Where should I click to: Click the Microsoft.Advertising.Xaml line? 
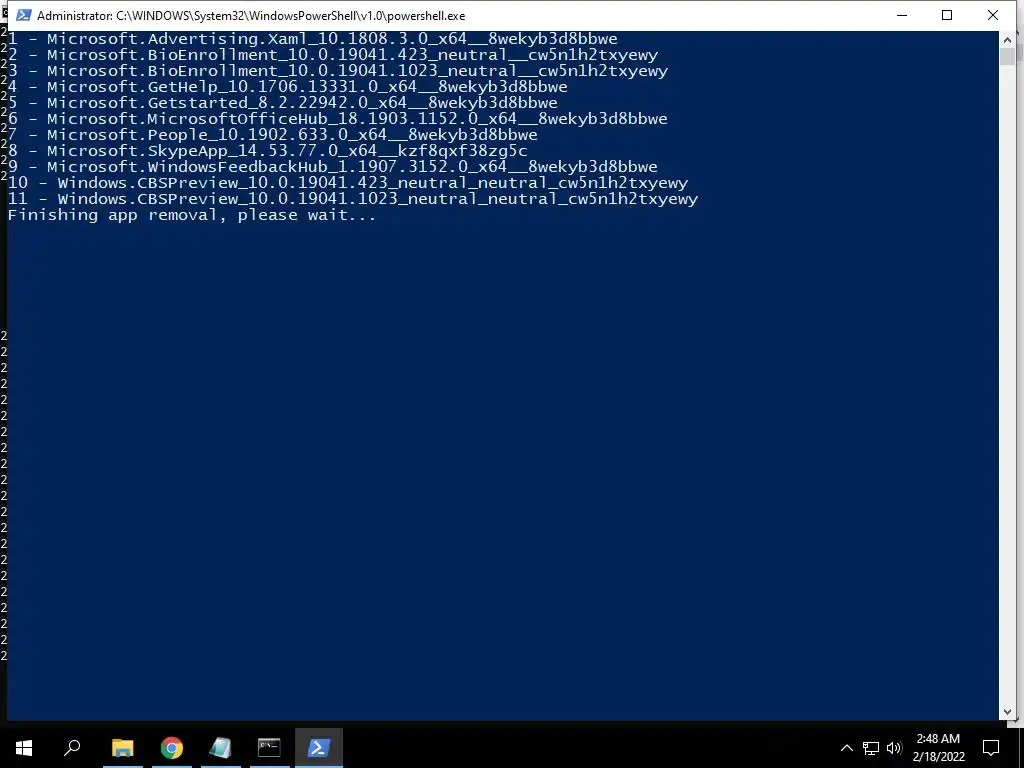coord(312,39)
